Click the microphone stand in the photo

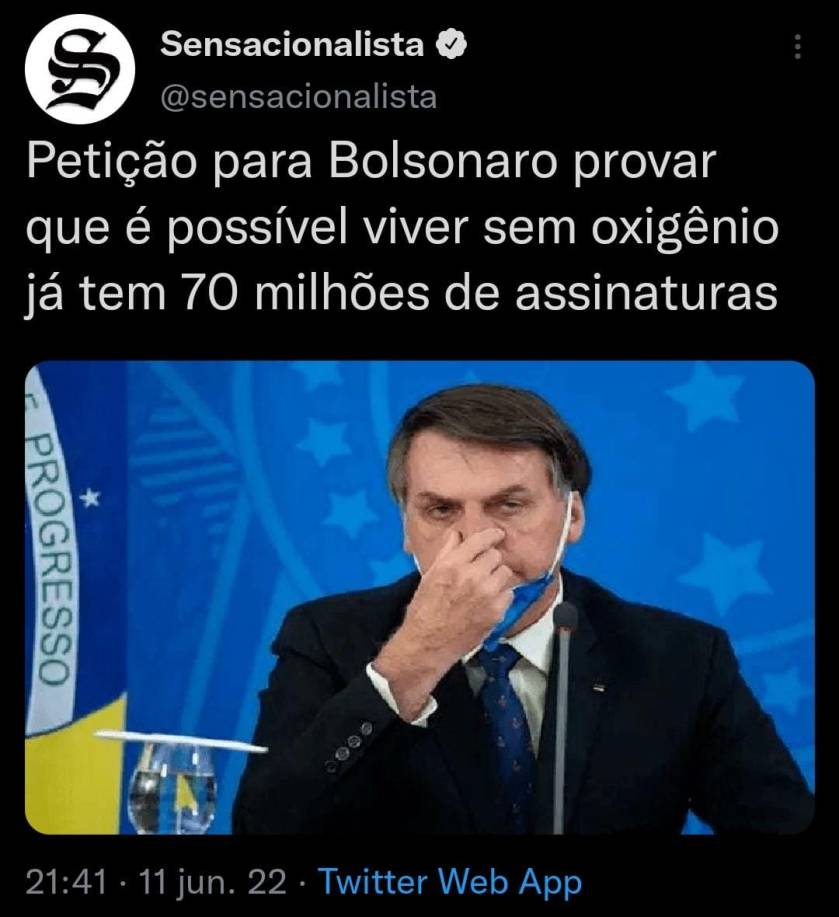(562, 719)
